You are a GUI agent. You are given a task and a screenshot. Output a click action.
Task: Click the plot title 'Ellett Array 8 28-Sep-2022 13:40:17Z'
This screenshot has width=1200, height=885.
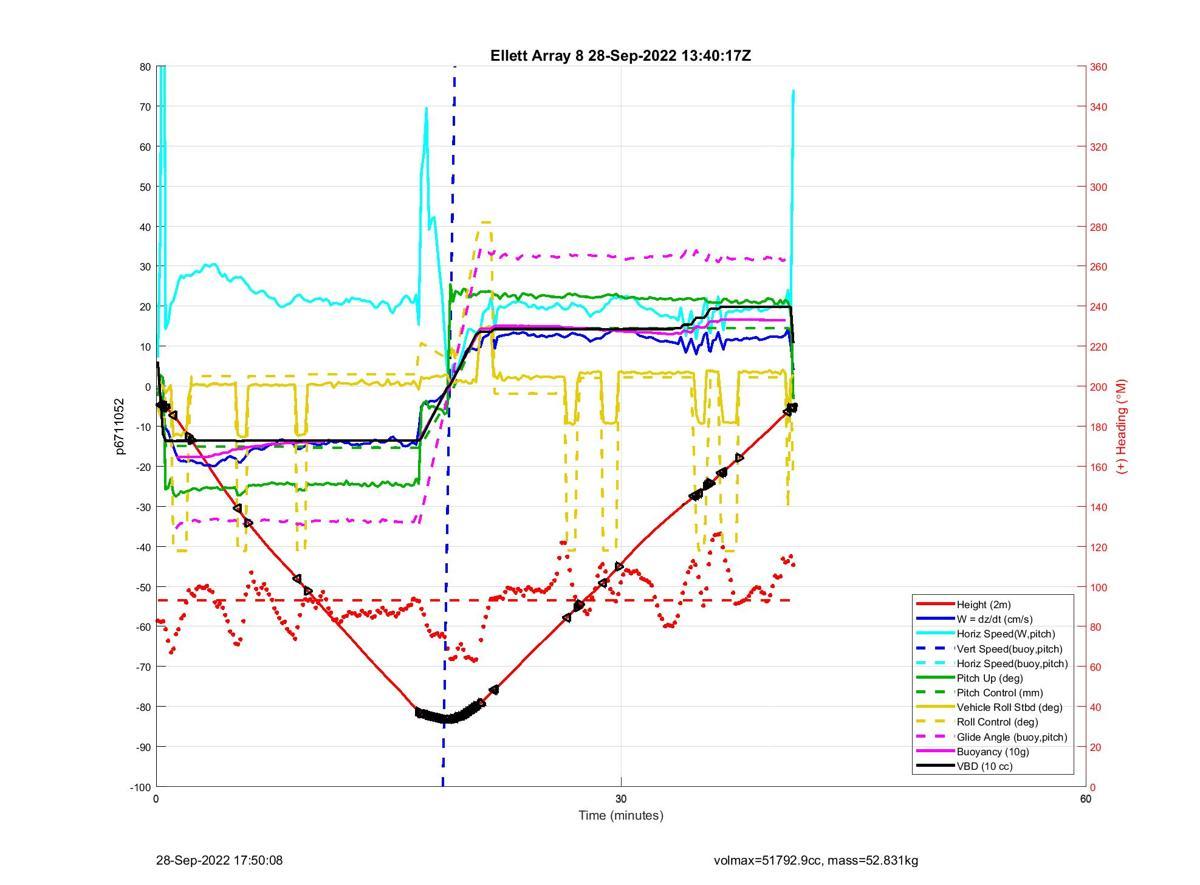click(620, 56)
